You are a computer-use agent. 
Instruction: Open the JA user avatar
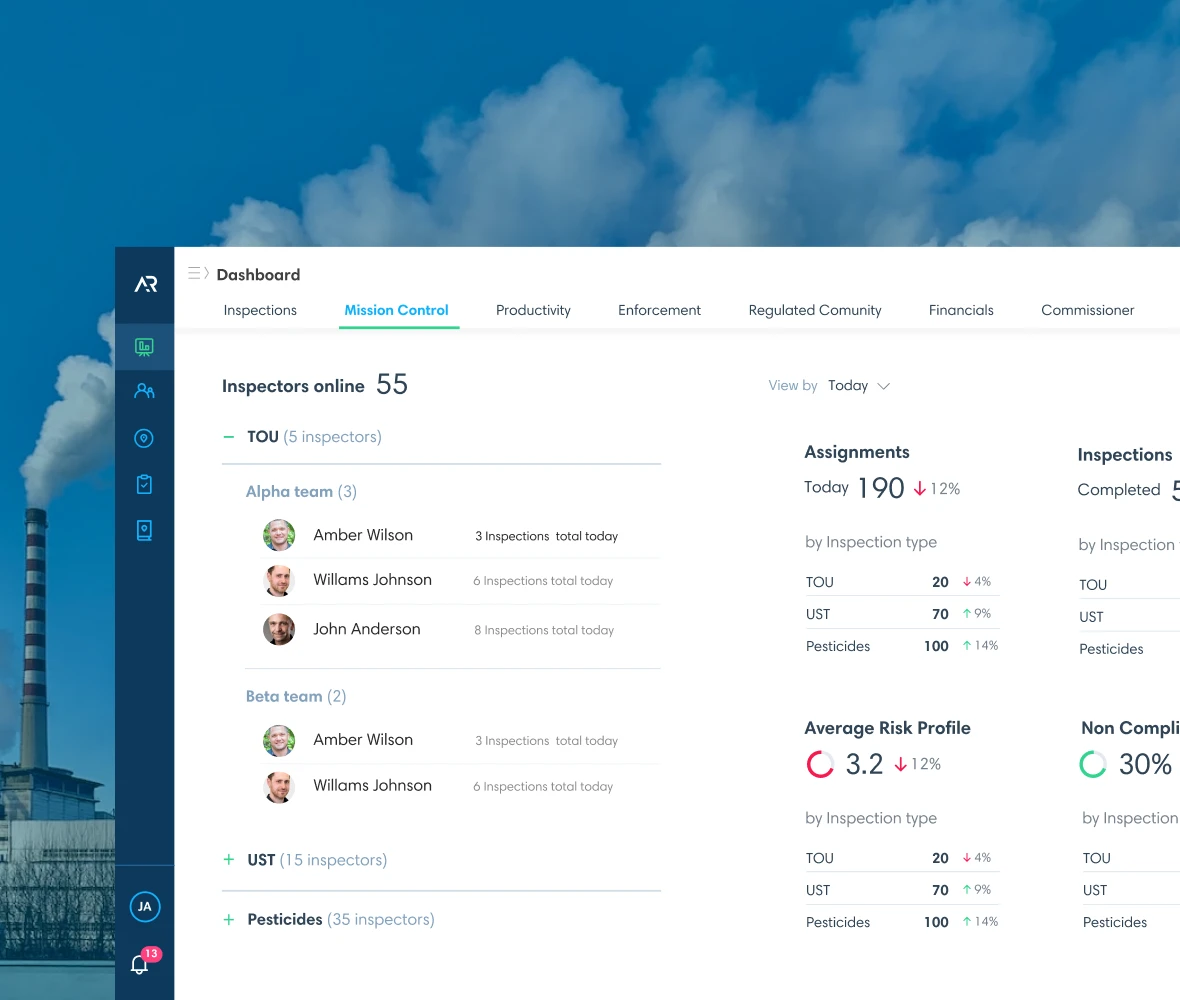(x=144, y=907)
